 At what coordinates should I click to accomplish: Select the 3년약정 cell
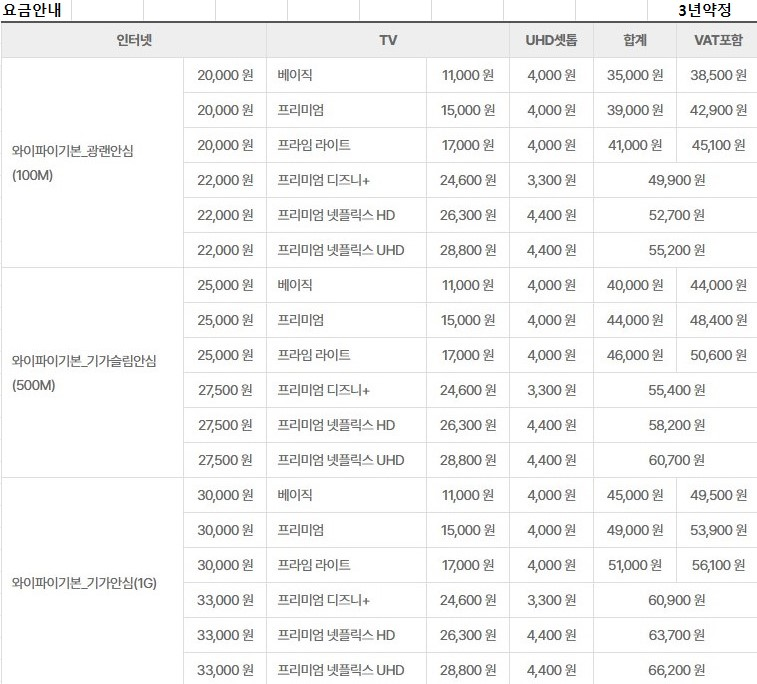(704, 11)
